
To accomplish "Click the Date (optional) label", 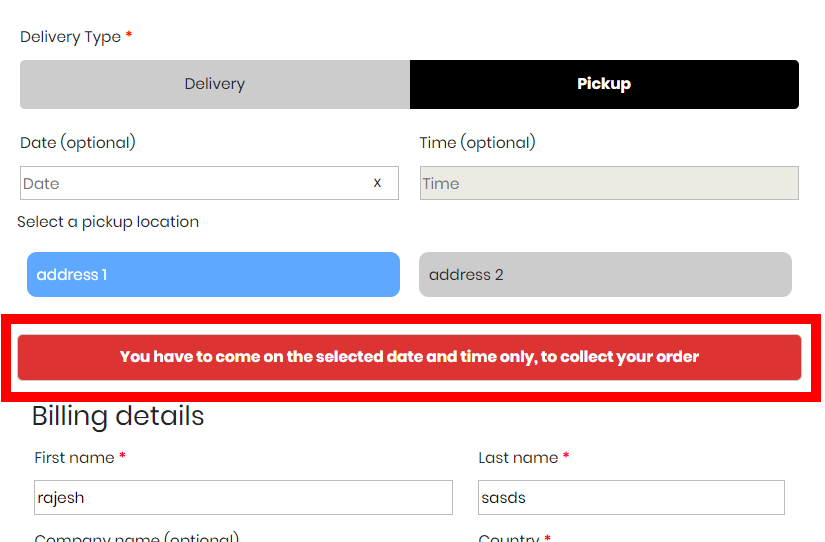I will point(78,143).
